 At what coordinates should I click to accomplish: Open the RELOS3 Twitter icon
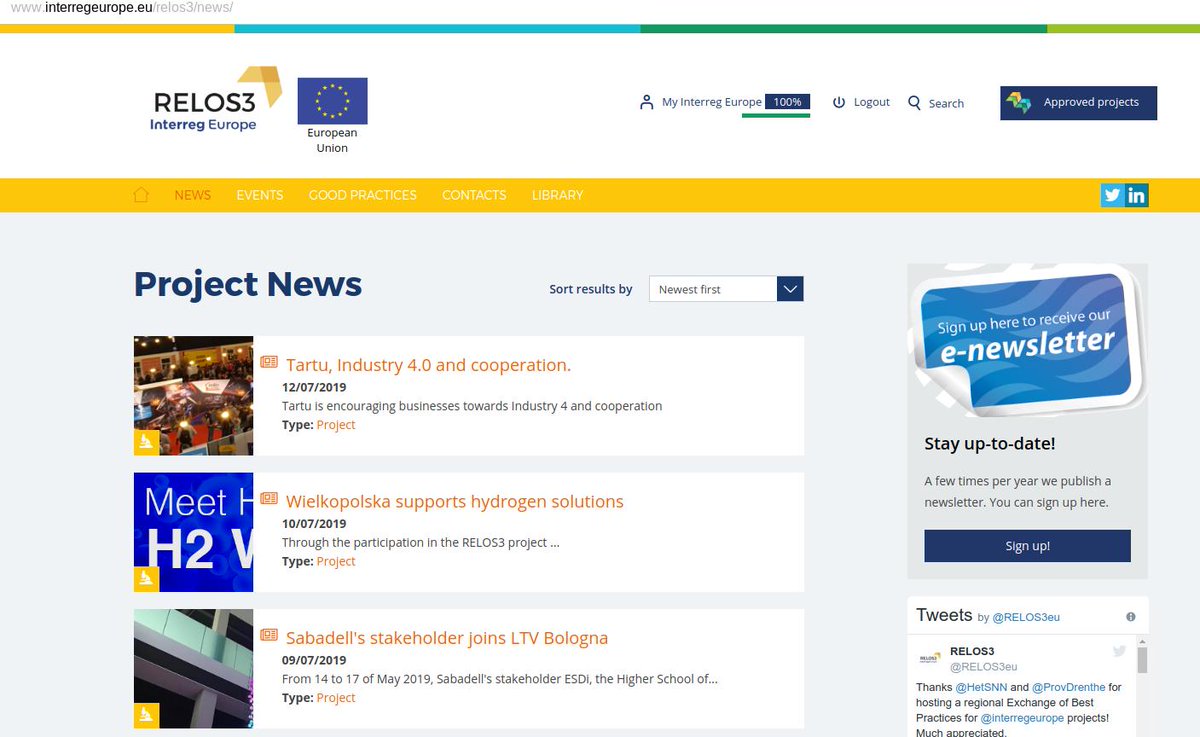[1112, 195]
